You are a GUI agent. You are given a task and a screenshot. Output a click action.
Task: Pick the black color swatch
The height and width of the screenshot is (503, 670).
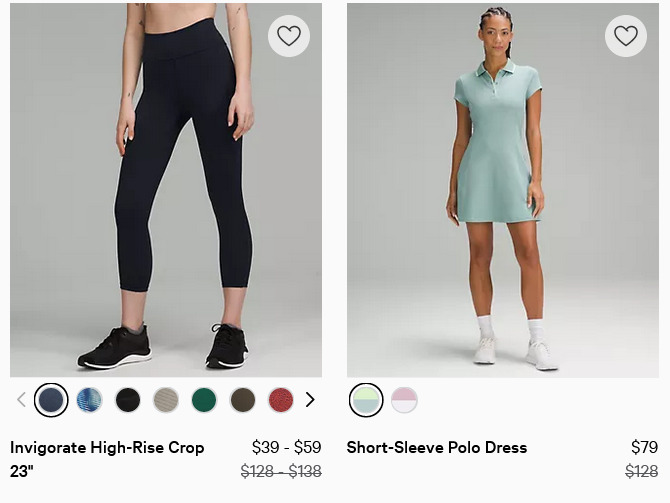click(x=128, y=400)
